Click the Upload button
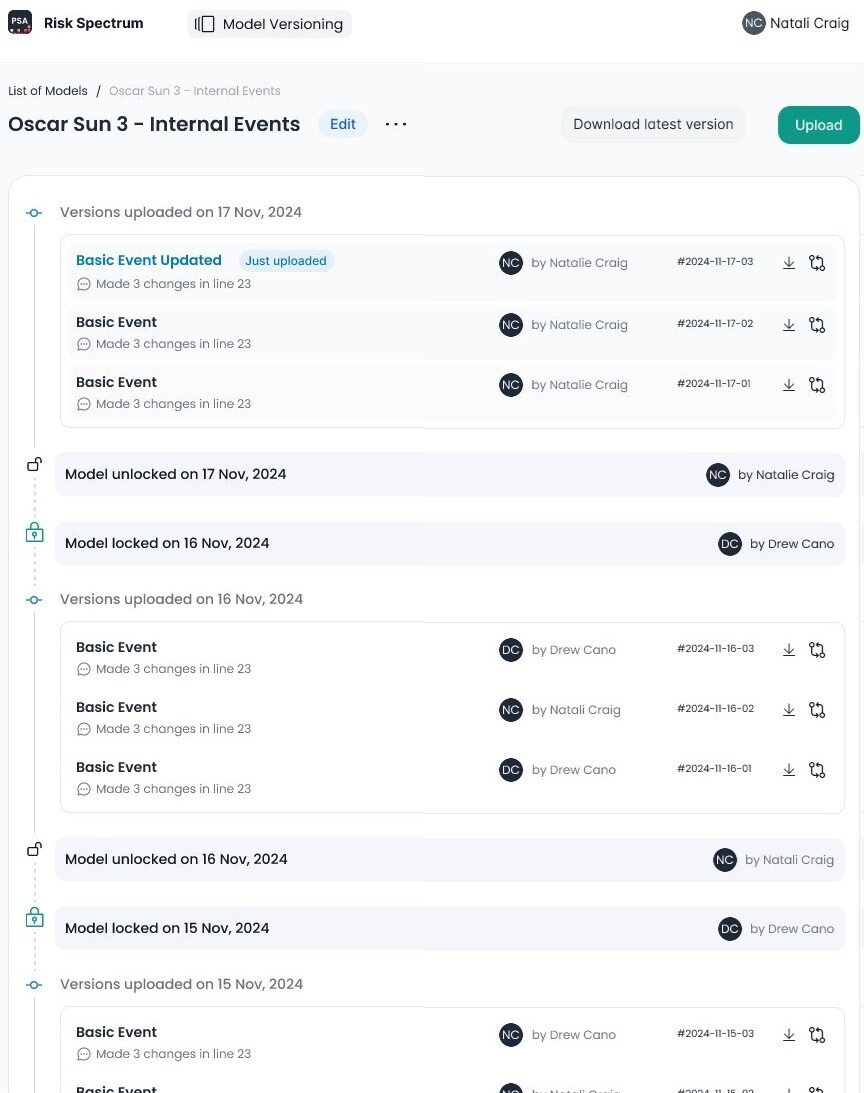The height and width of the screenshot is (1093, 864). pyautogui.click(x=818, y=125)
